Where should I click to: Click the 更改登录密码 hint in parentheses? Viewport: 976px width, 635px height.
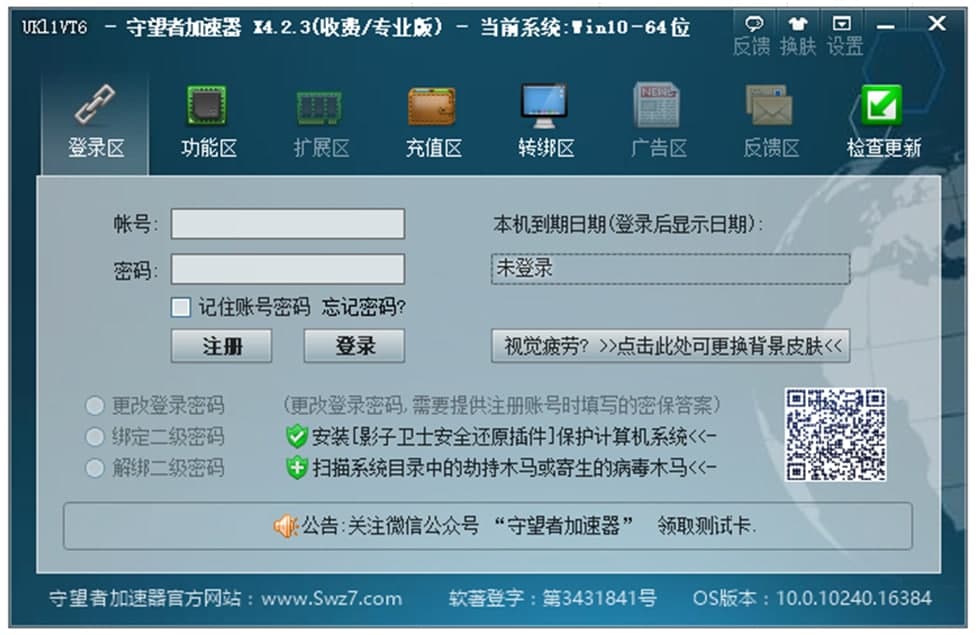501,406
